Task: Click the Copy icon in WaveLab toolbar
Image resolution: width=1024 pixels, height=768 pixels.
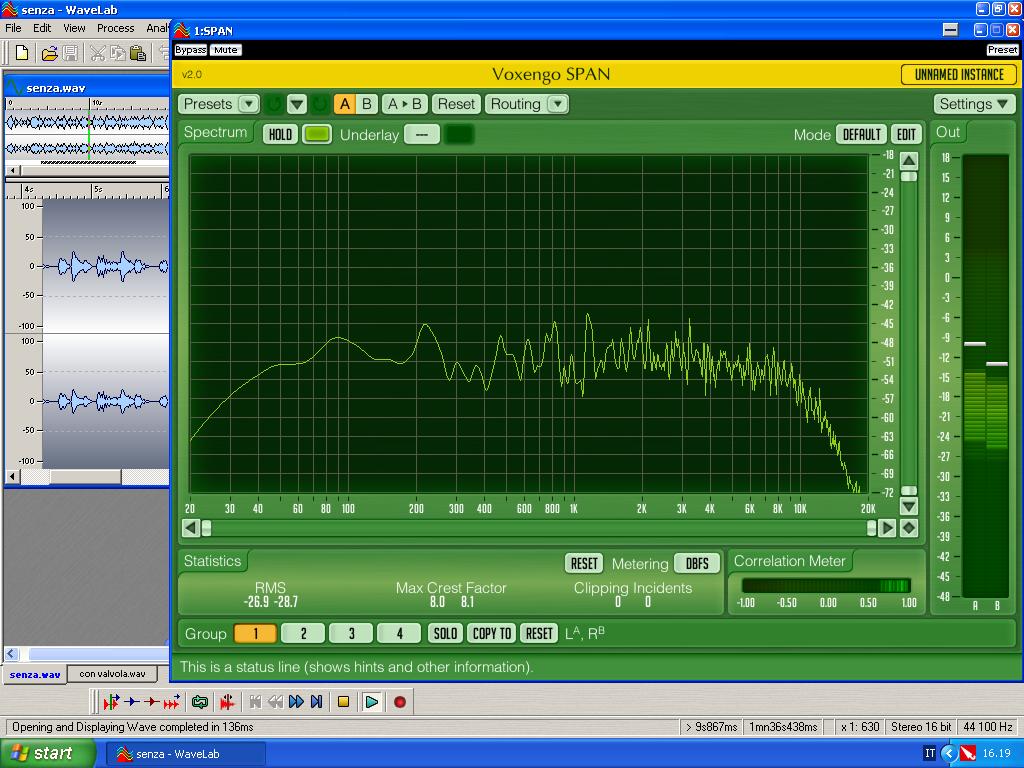Action: click(x=118, y=53)
